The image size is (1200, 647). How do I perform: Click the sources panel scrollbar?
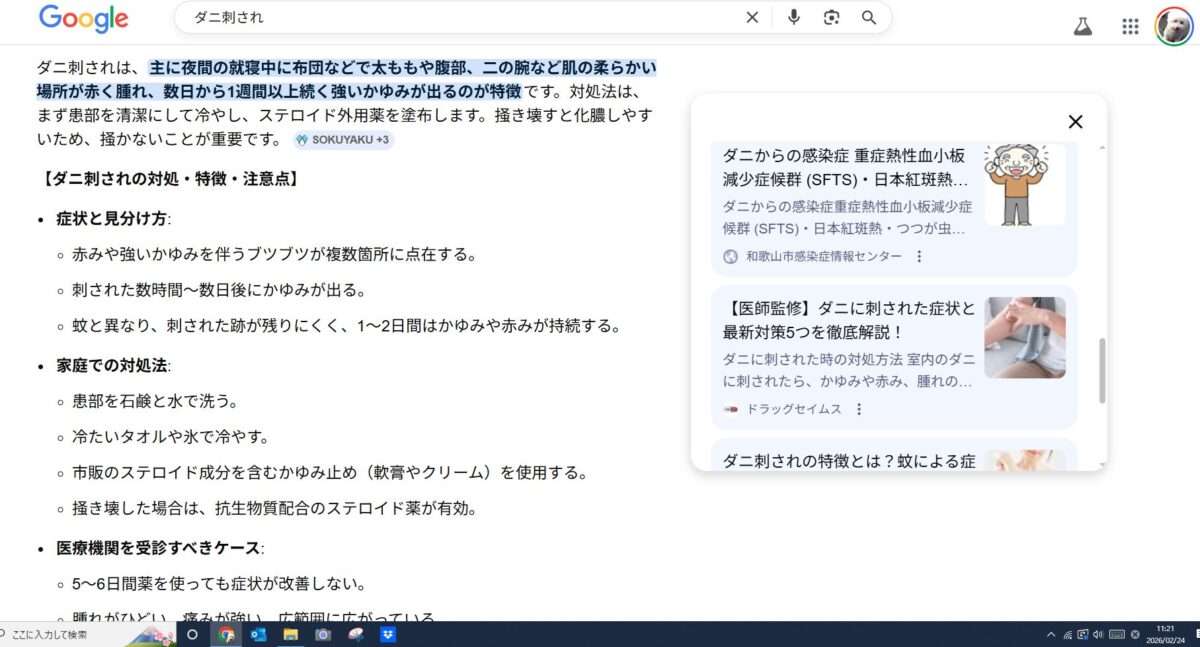pos(1103,370)
